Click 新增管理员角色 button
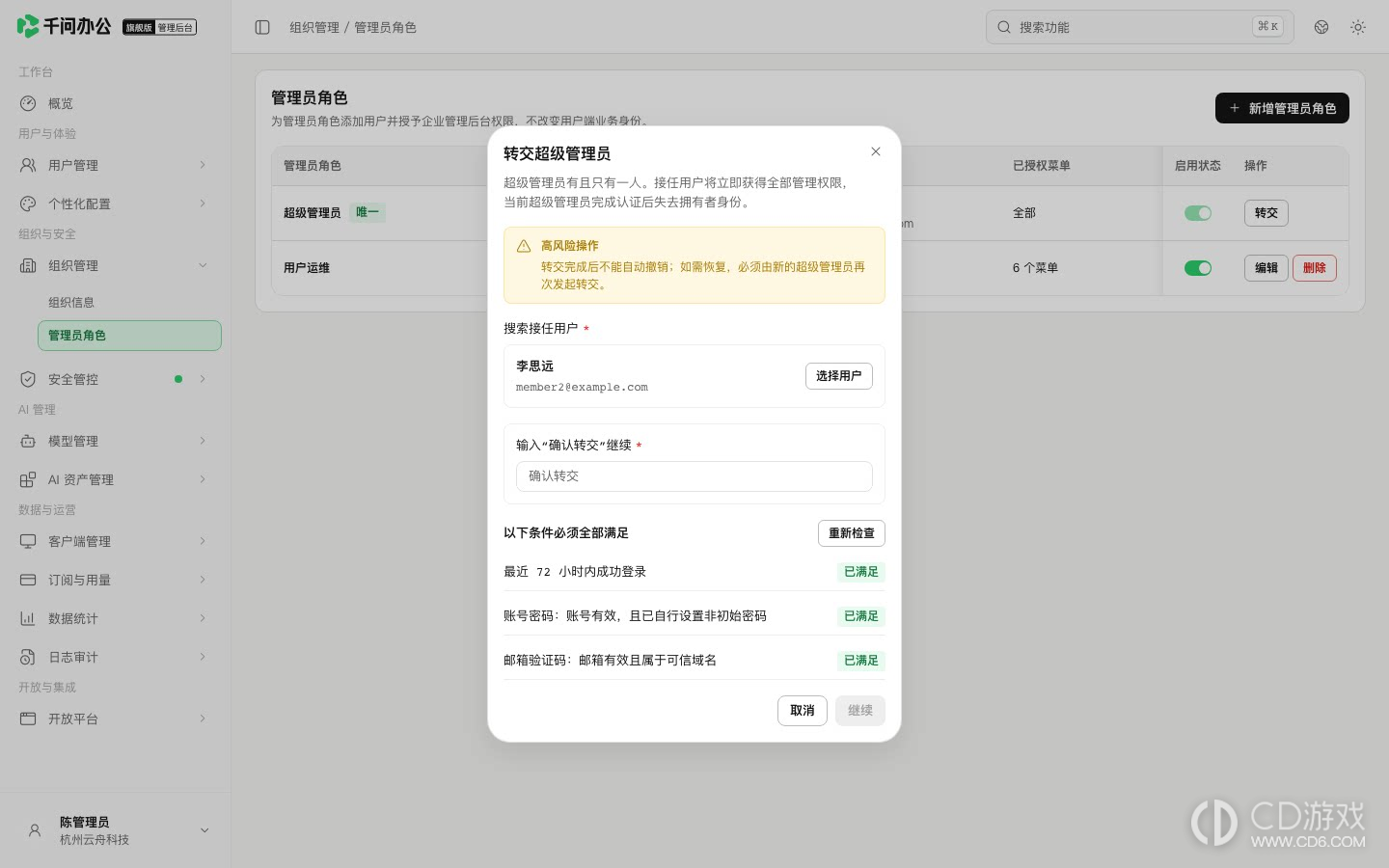The image size is (1389, 868). [1282, 108]
